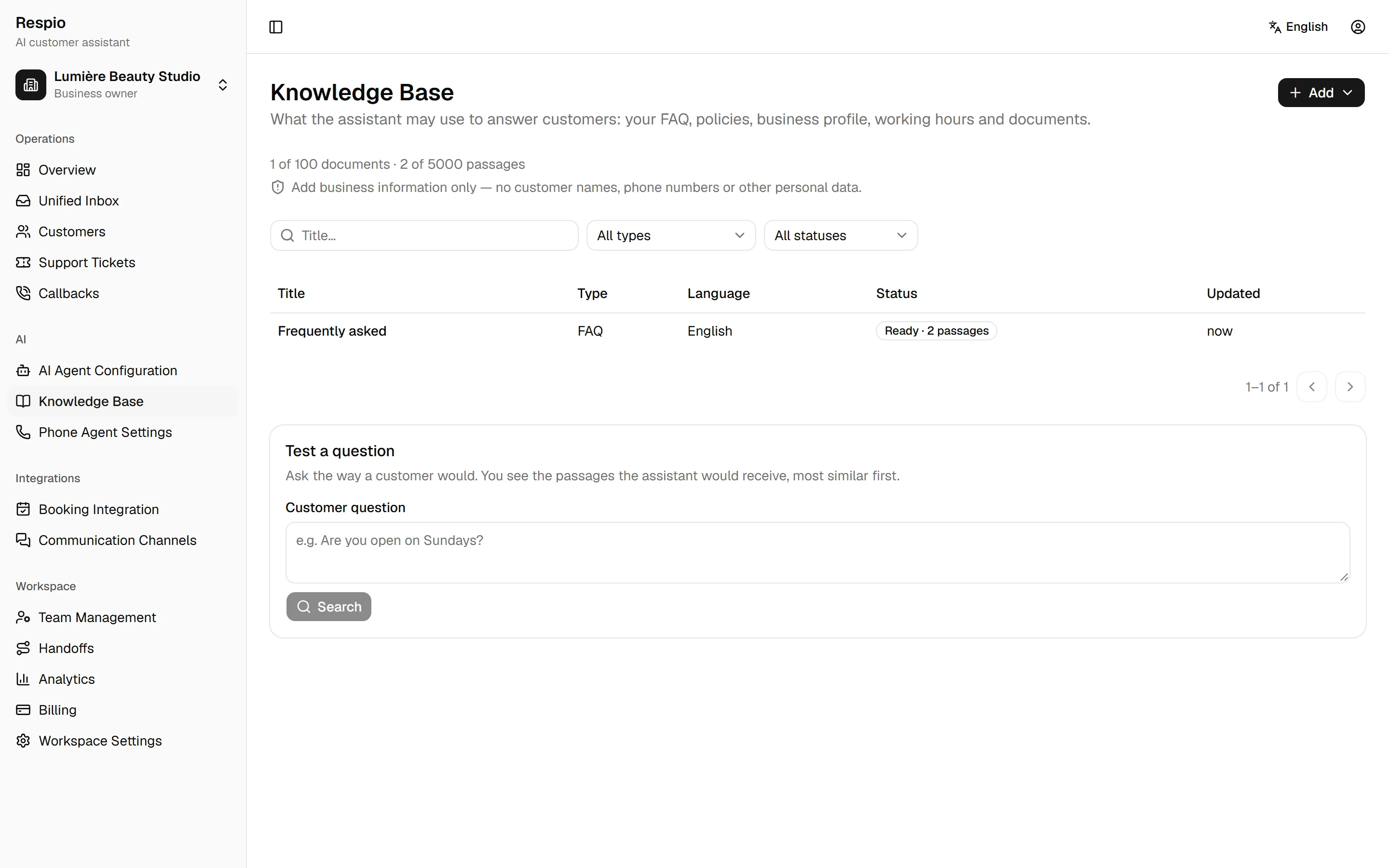Click the Booking Integration calendar icon
Image resolution: width=1389 pixels, height=868 pixels.
point(23,509)
